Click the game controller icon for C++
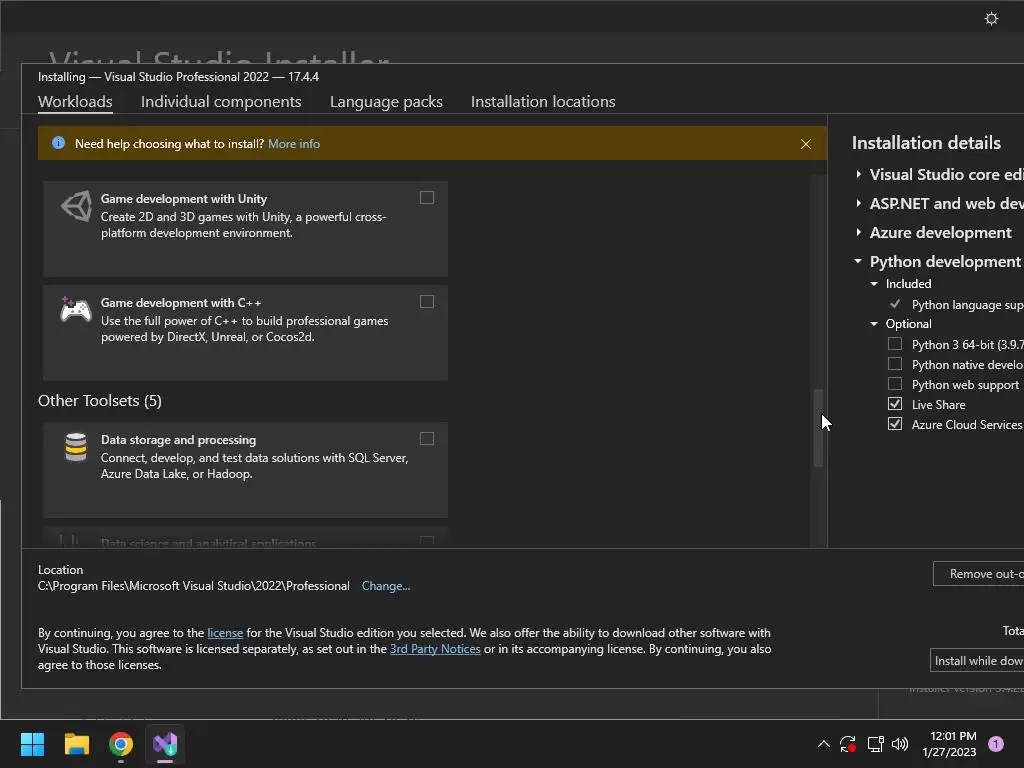This screenshot has width=1024, height=768. point(76,310)
